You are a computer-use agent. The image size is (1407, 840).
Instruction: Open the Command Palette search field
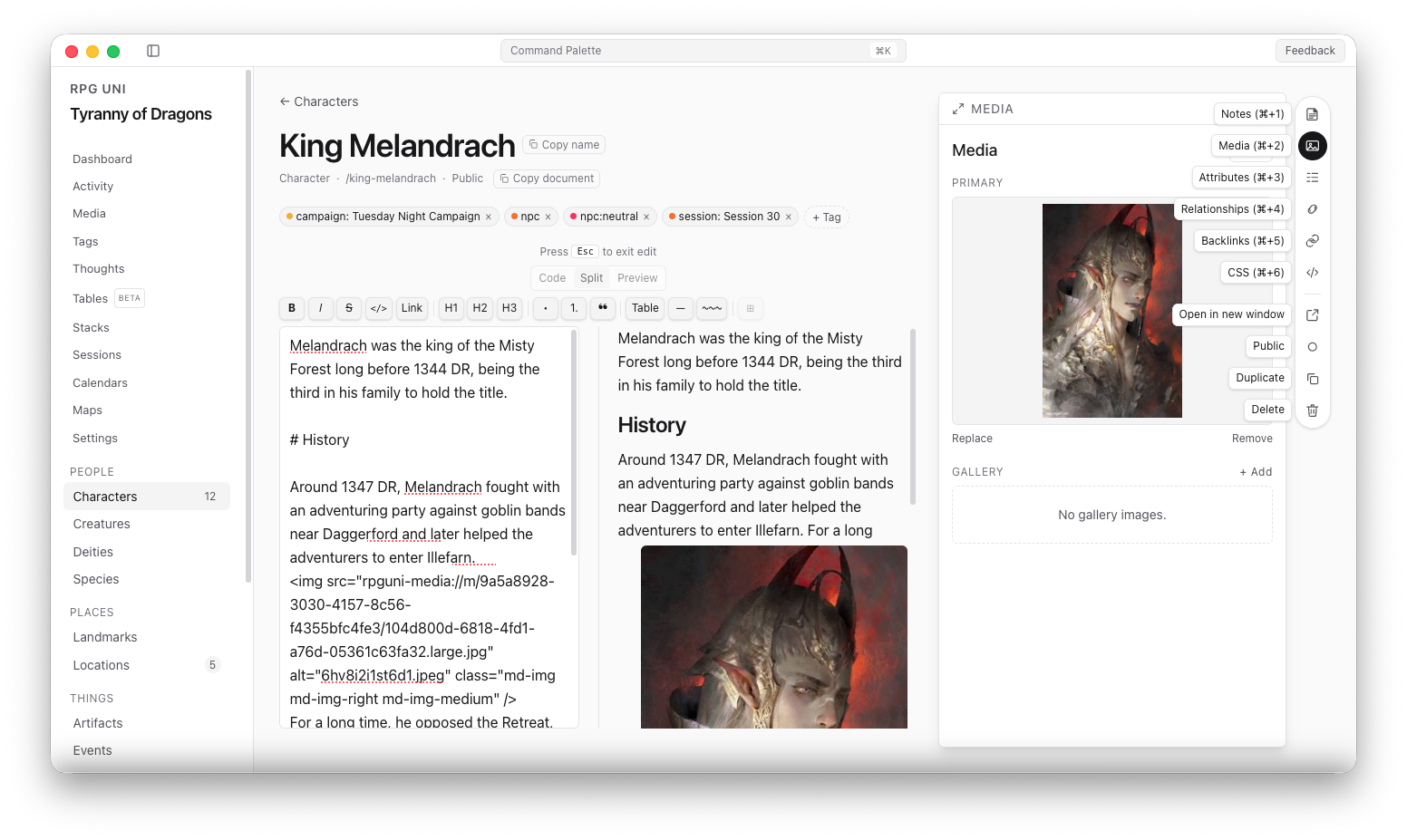point(703,51)
